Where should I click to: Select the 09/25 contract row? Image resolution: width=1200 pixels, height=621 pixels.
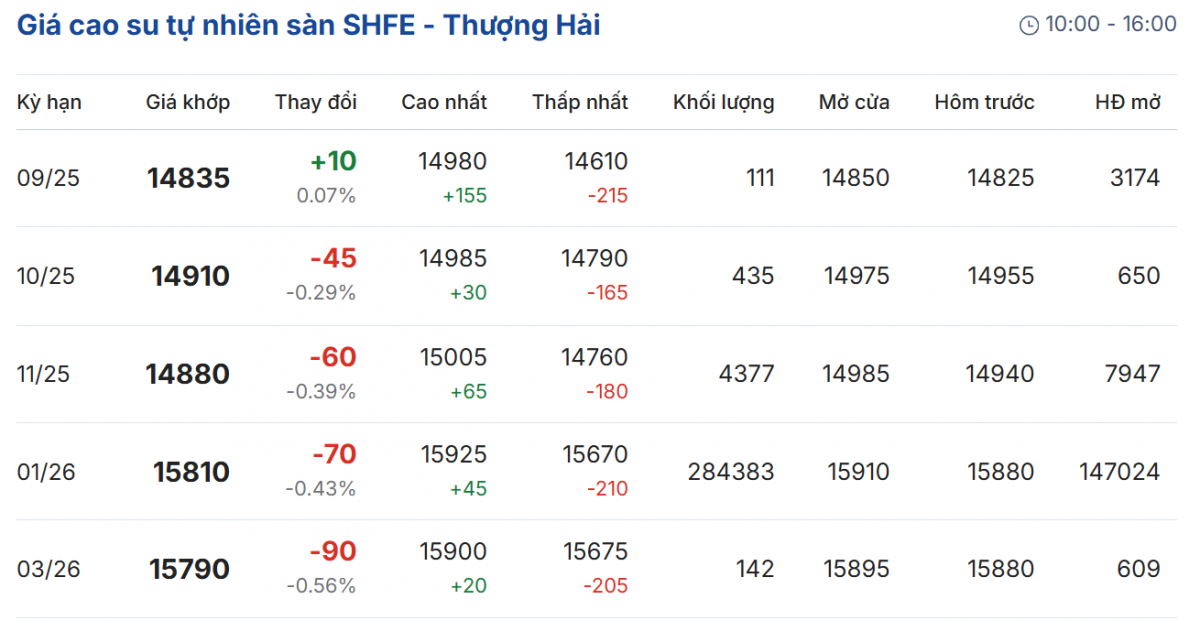[48, 178]
